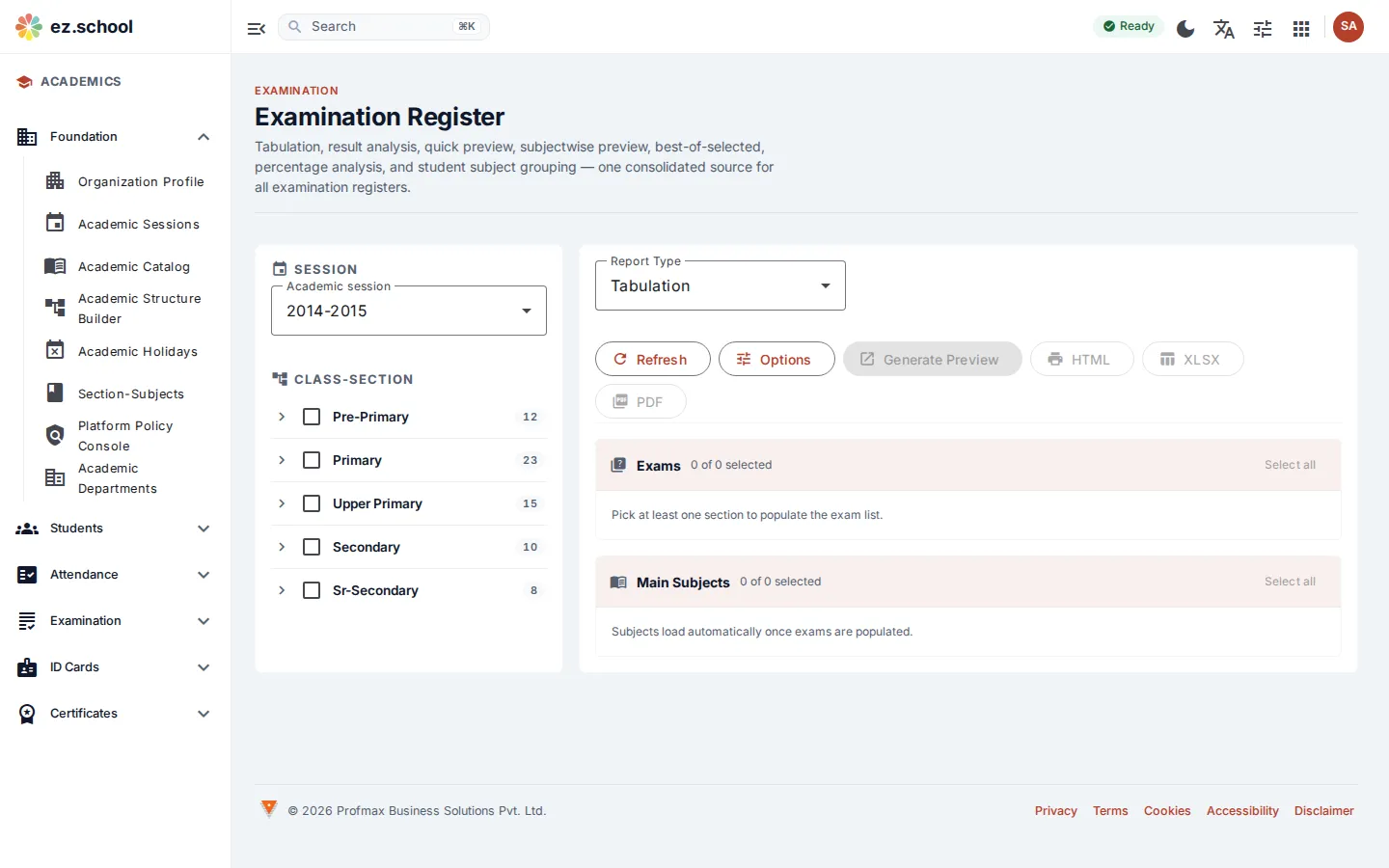Viewport: 1389px width, 868px height.
Task: Click Select all for Exams
Action: point(1290,465)
